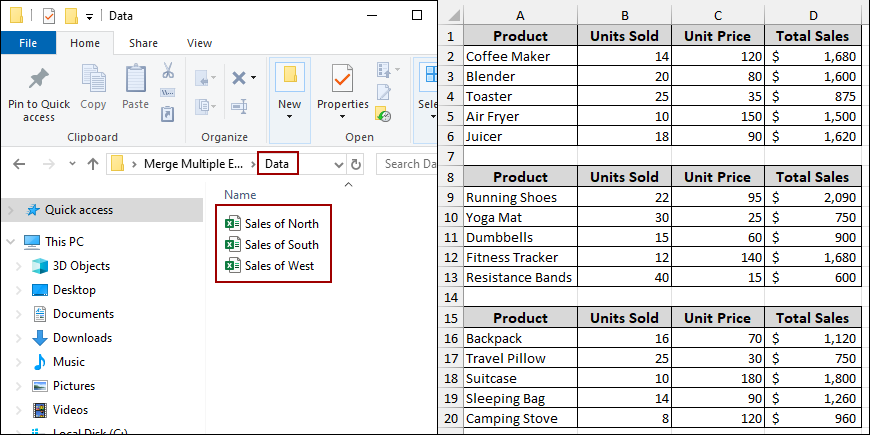Switch to the Share ribbon tab
This screenshot has height=436, width=872.
click(143, 43)
